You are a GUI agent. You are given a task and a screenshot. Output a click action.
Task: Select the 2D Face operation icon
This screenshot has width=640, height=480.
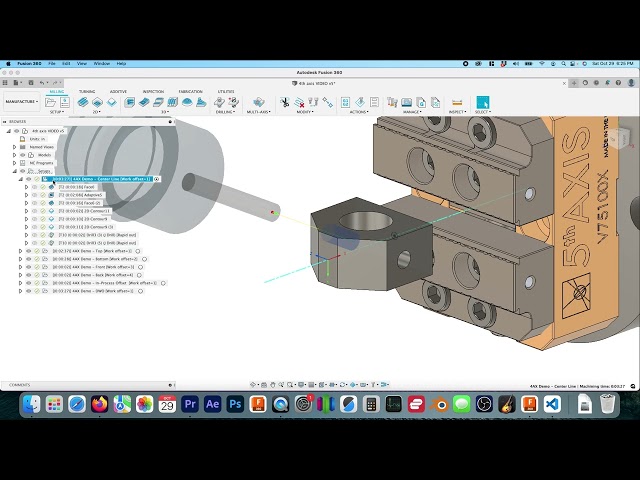point(111,102)
